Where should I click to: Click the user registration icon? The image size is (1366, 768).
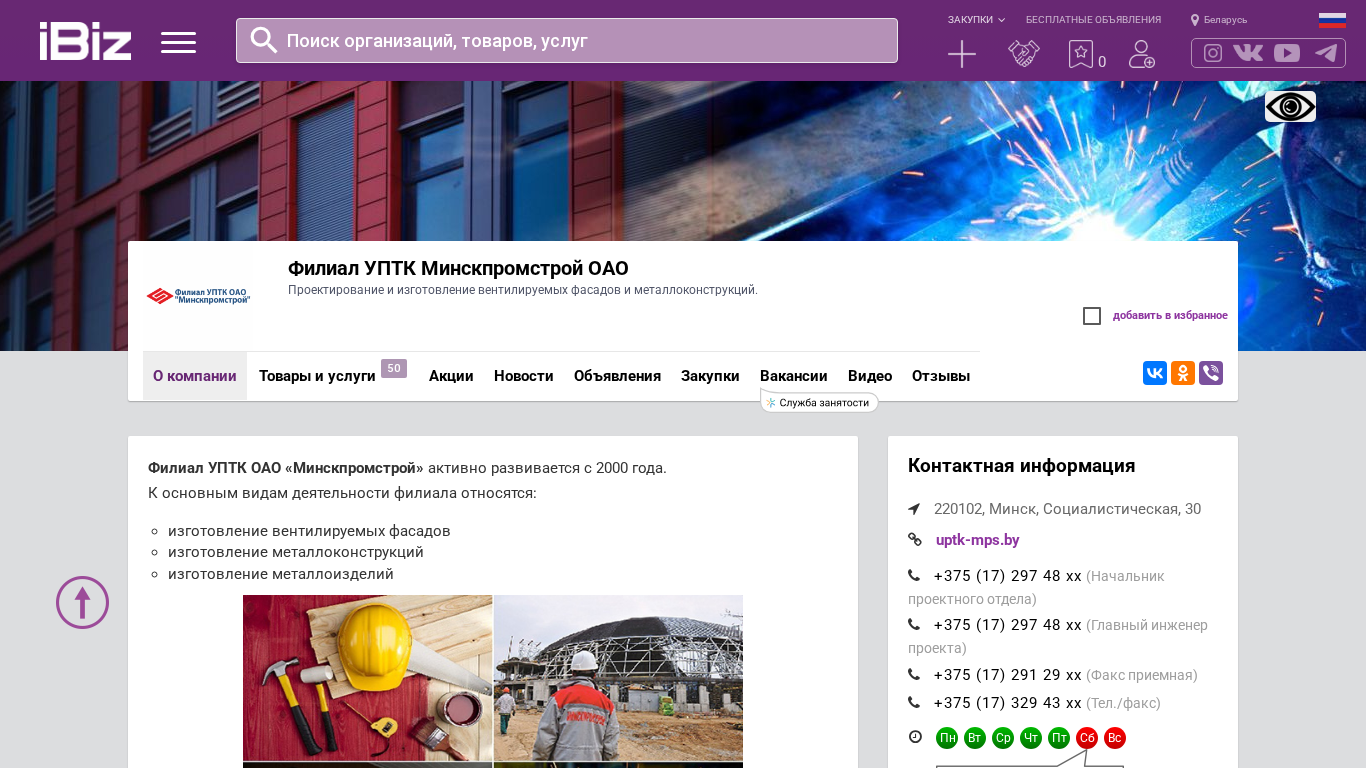1142,54
